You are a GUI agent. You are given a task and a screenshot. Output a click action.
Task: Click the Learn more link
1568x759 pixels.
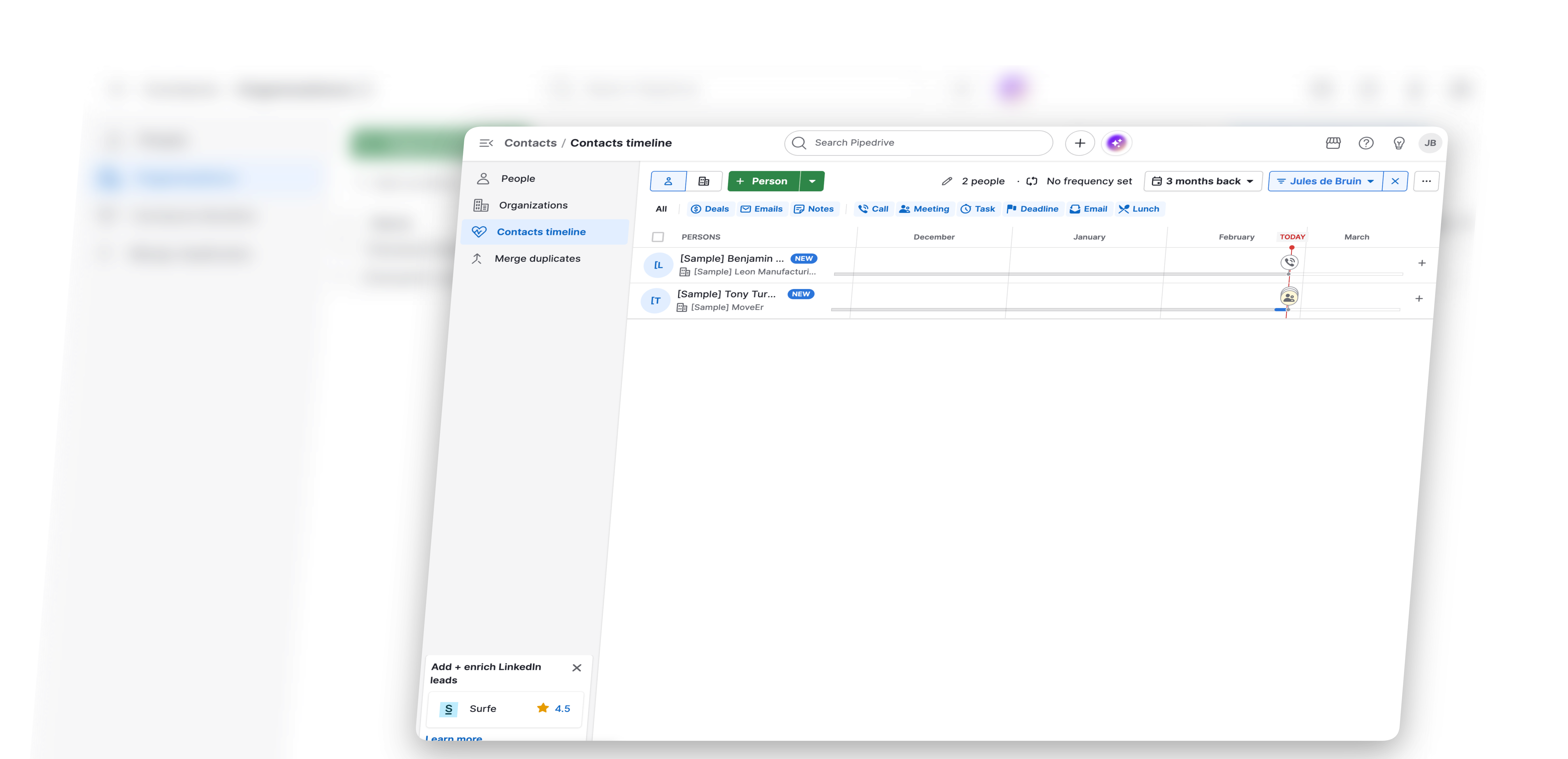pyautogui.click(x=454, y=738)
